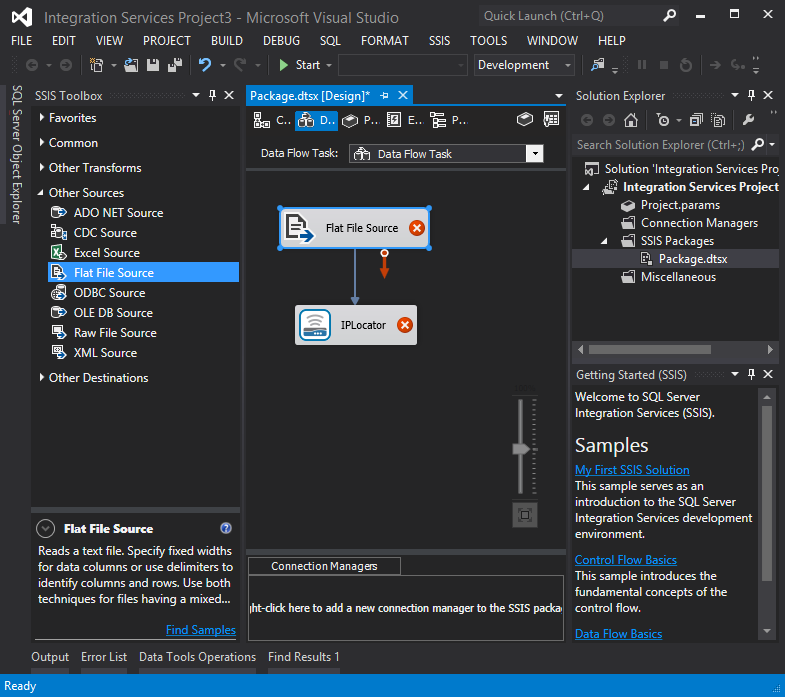
Task: Toggle auto-hide pin on Solution Explorer panel
Action: click(x=751, y=96)
